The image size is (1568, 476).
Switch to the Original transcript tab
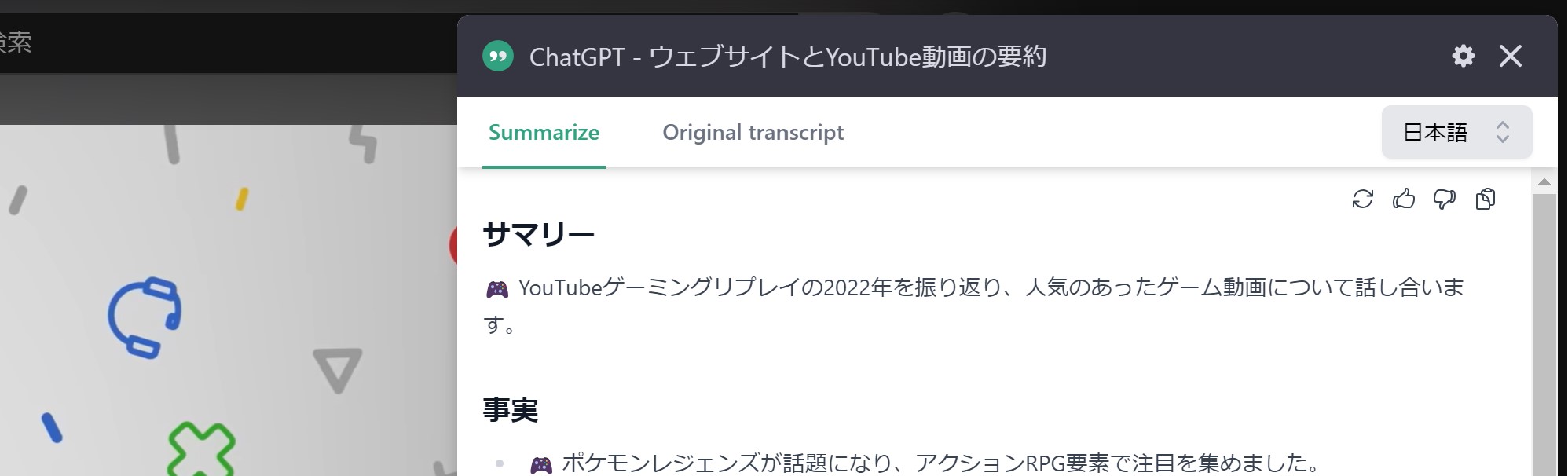pyautogui.click(x=753, y=132)
